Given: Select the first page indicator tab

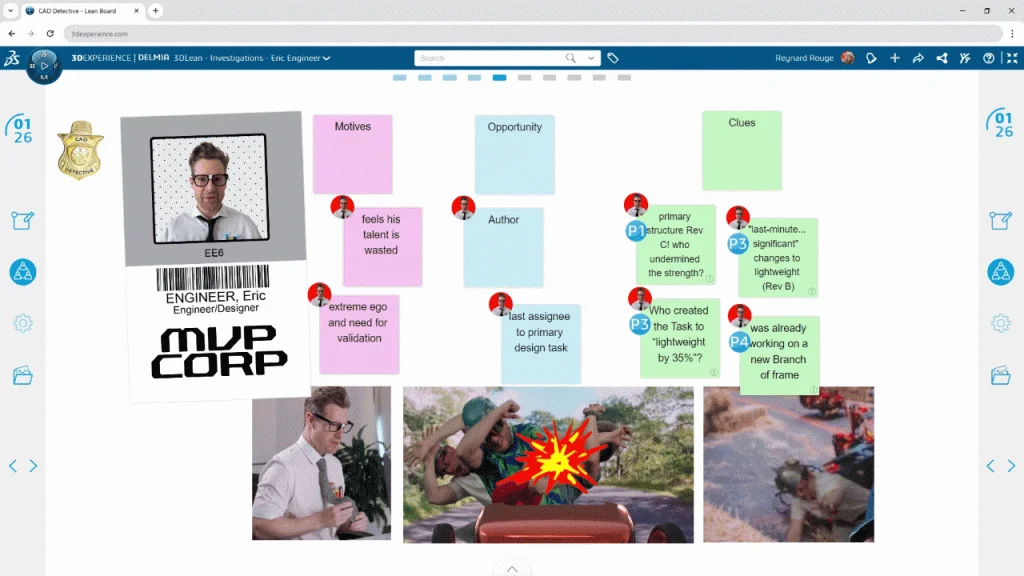Looking at the screenshot, I should tap(400, 78).
